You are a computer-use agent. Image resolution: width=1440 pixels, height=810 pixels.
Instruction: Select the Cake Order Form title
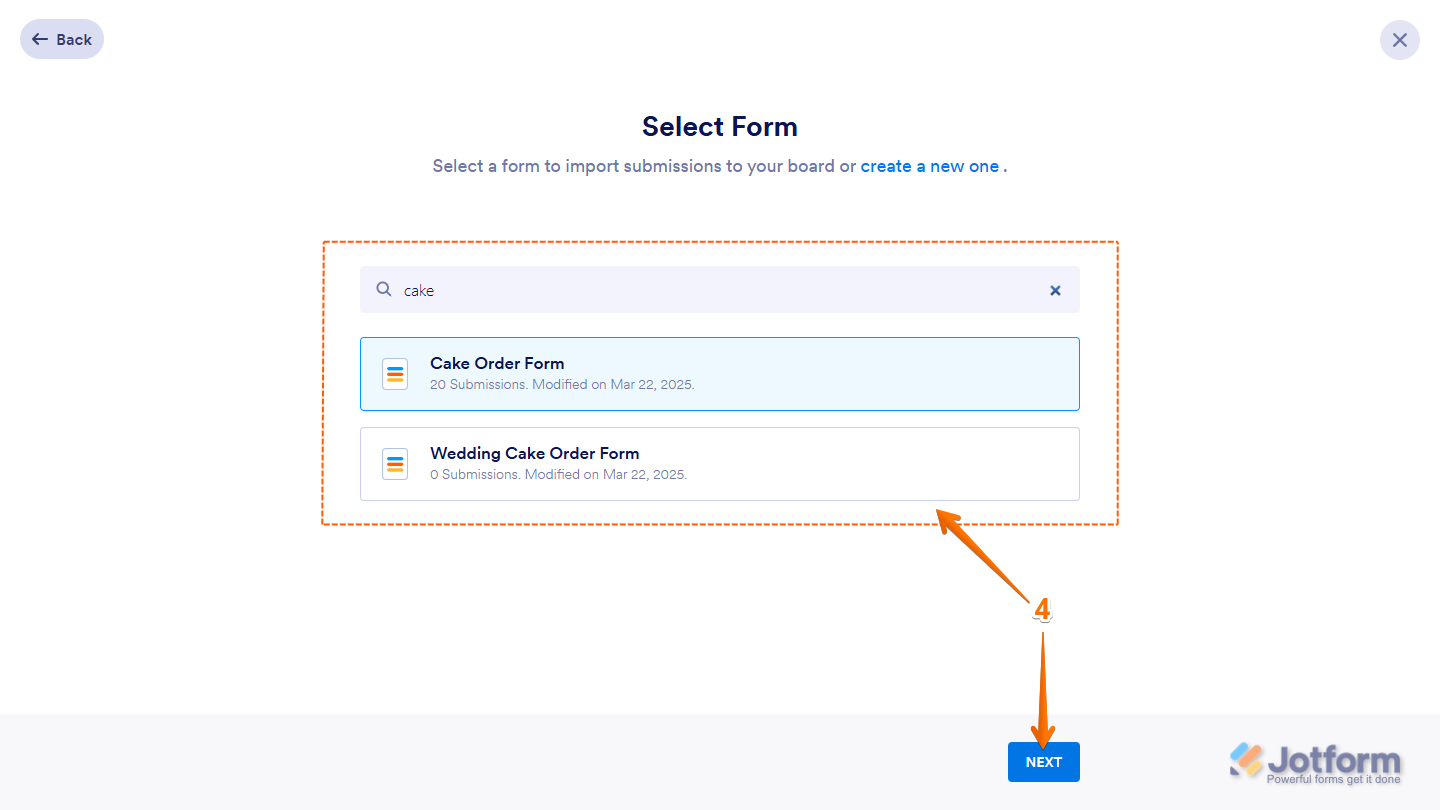point(497,363)
